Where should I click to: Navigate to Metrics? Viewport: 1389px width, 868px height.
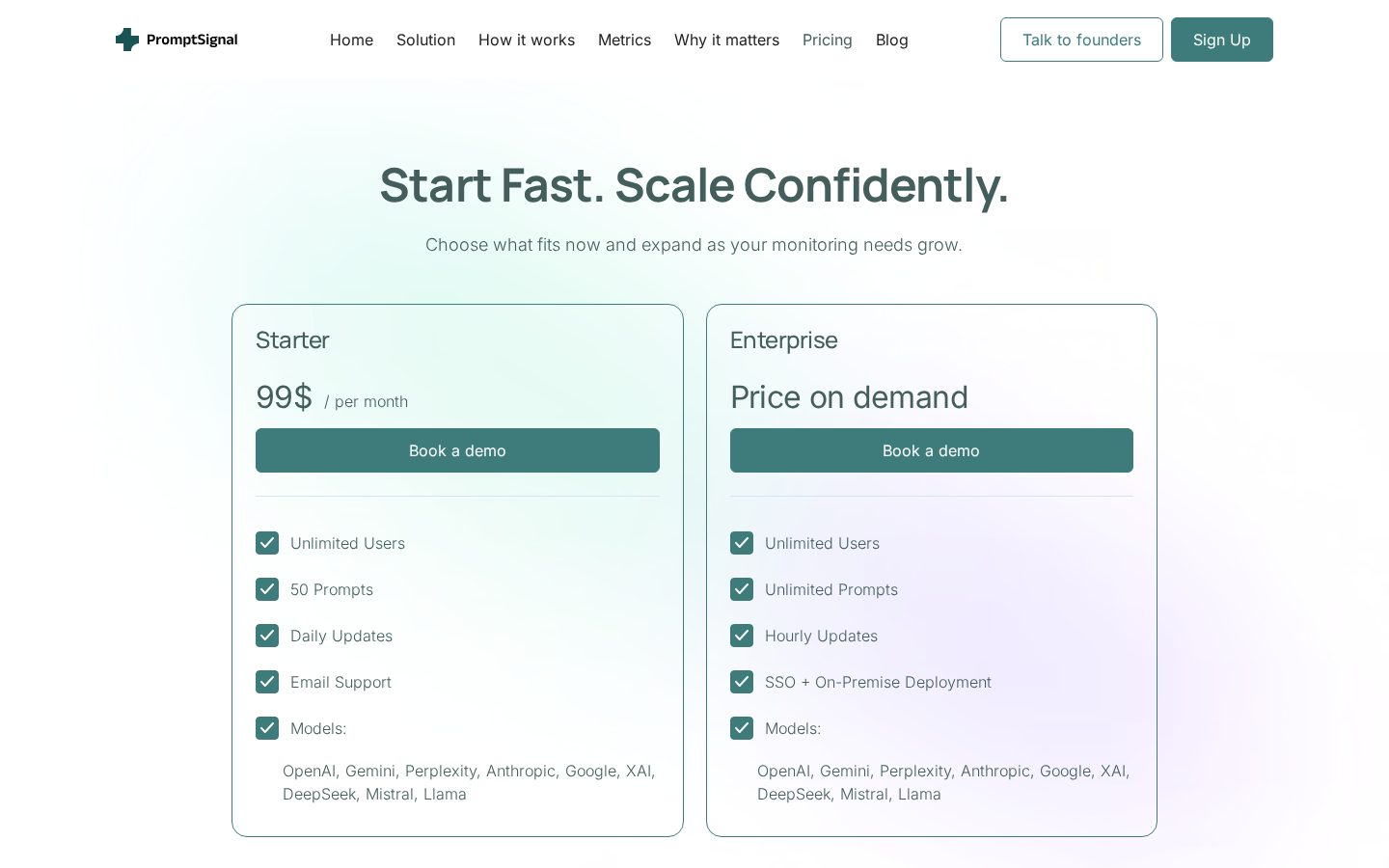pyautogui.click(x=624, y=40)
